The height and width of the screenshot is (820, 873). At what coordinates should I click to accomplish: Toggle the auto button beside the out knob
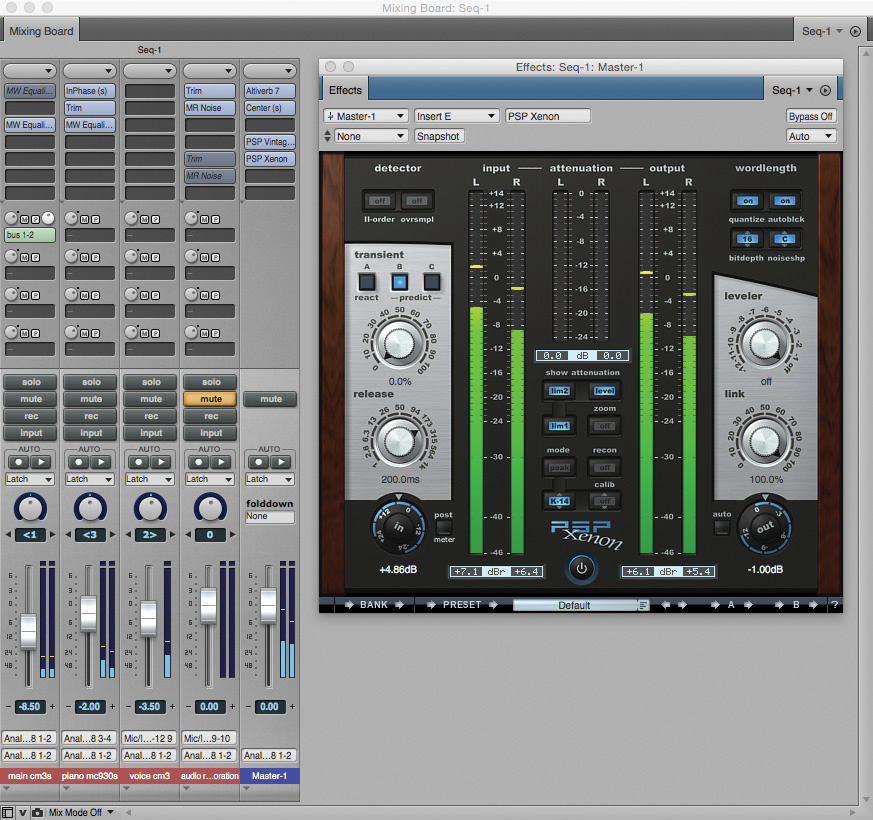(x=722, y=527)
